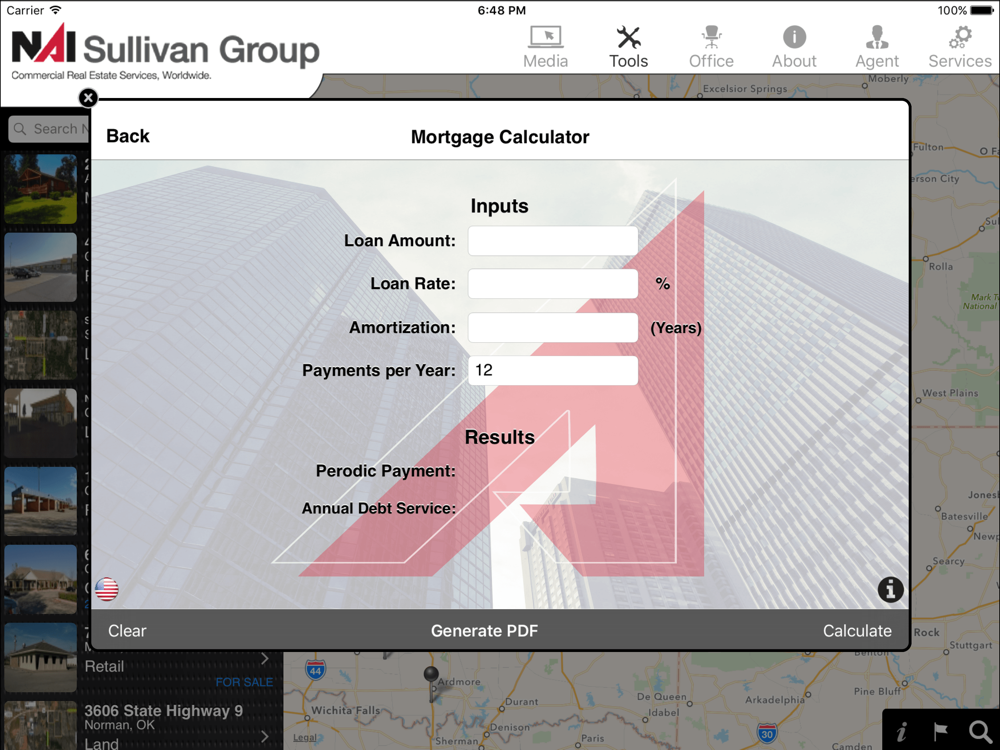The width and height of the screenshot is (1000, 750).
Task: Open the 3606 State Highway 9 thumbnail
Action: pyautogui.click(x=41, y=726)
